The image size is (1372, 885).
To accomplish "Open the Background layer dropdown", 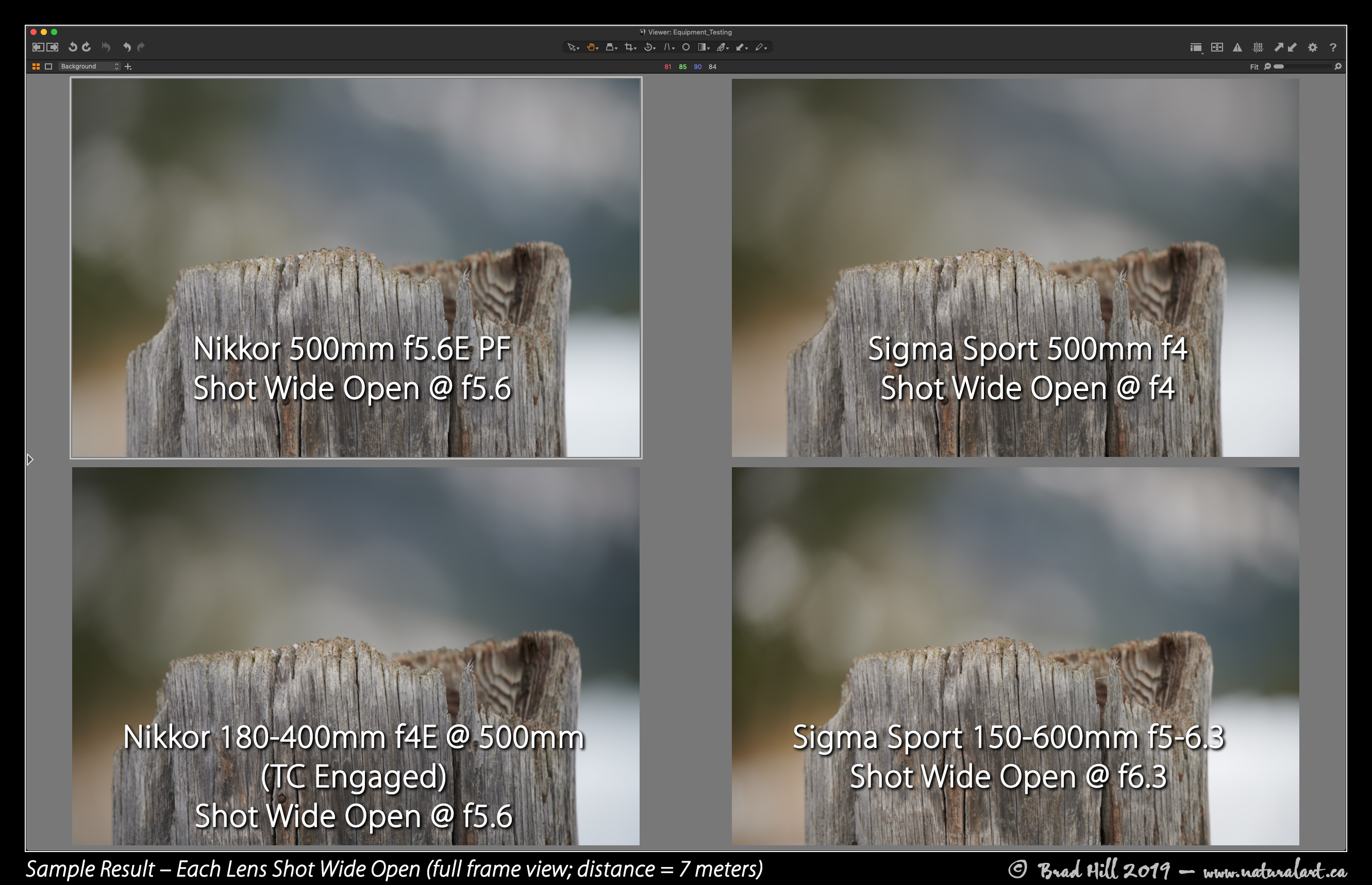I will [x=90, y=66].
